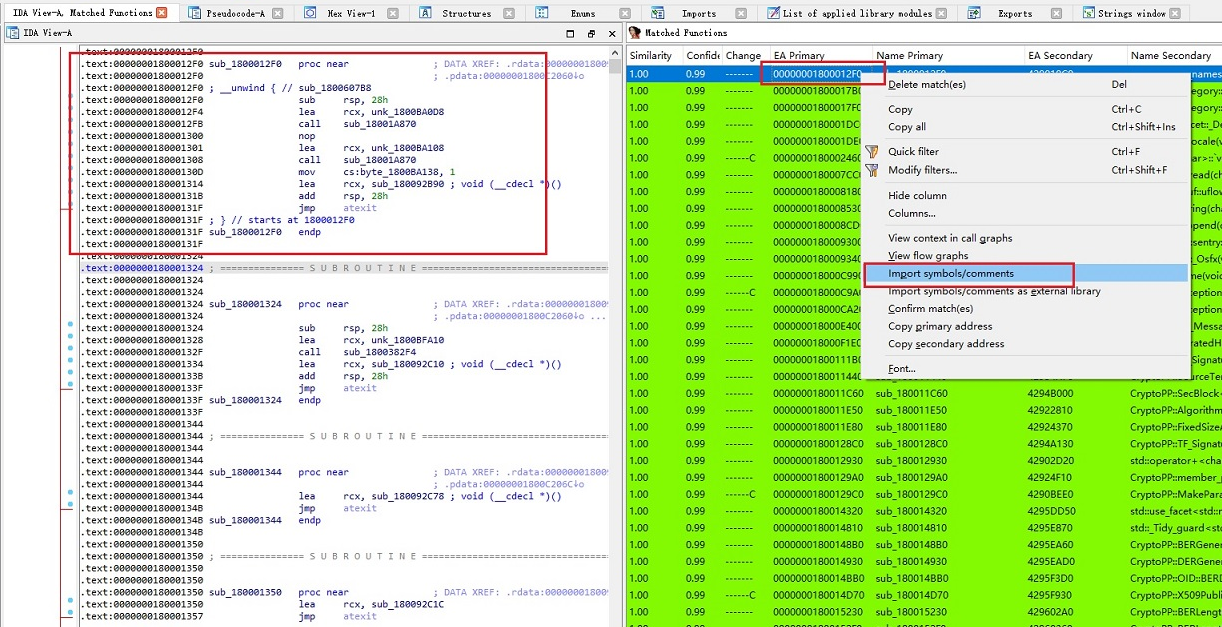Switch to the Pseudocode-A tab
The width and height of the screenshot is (1222, 627).
coord(236,13)
